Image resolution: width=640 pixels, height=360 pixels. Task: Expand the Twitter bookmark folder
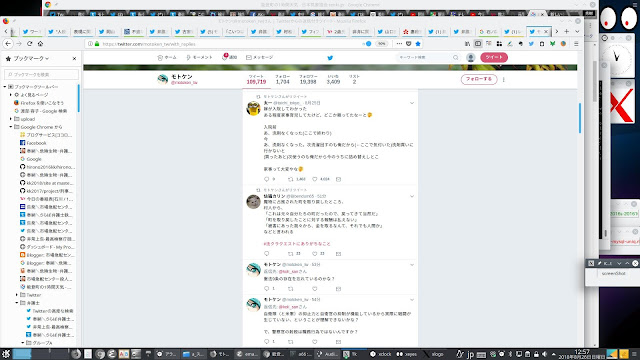tap(17, 295)
